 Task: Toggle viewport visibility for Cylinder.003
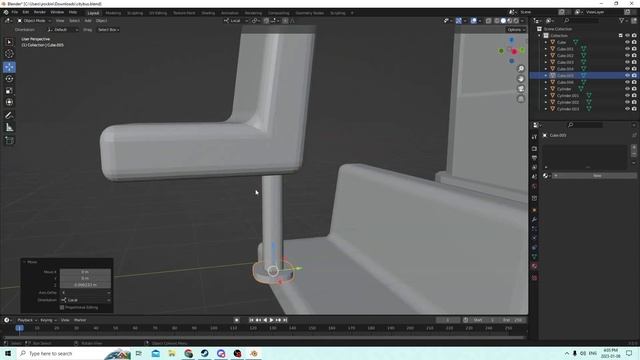[x=627, y=109]
